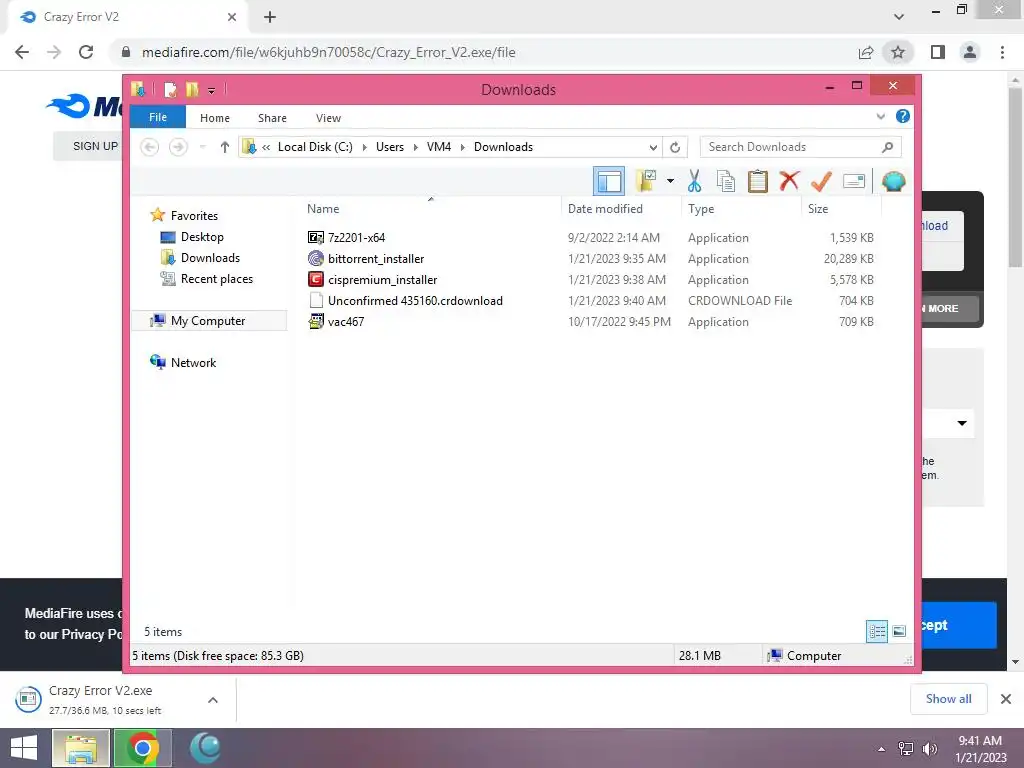Toggle the preview pane layout icon

(609, 181)
